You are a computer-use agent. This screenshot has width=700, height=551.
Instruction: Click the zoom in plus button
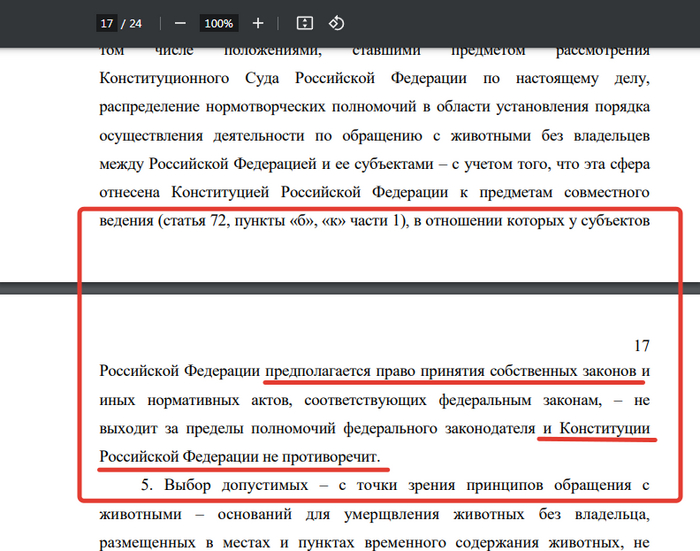pos(258,23)
